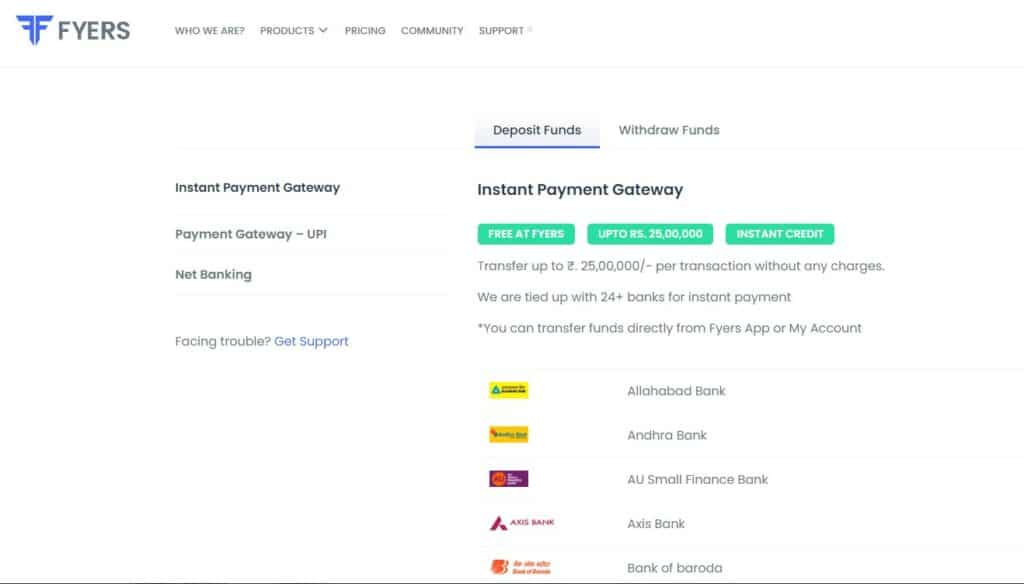Click the AU Small Finance Bank name

pyautogui.click(x=697, y=479)
